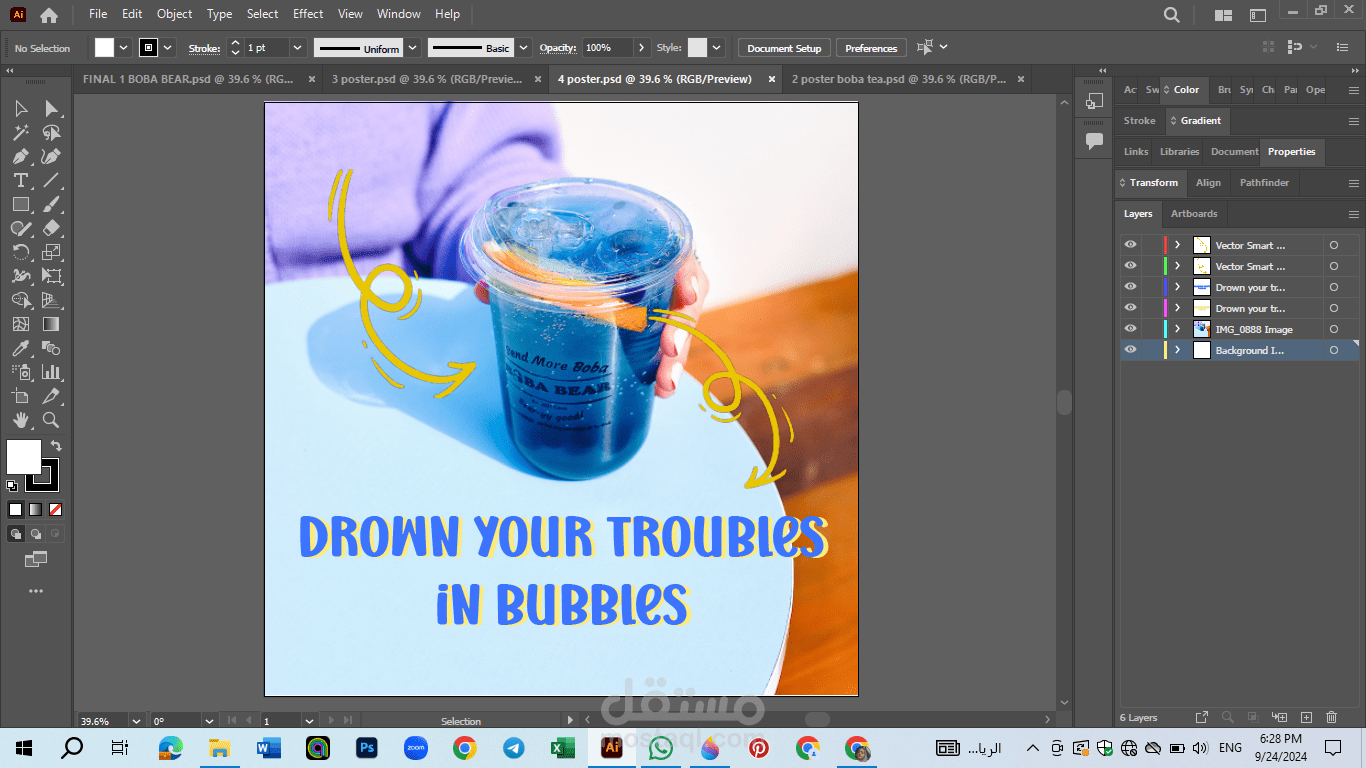
Task: Select the Zoom tool magnifier
Action: coord(52,420)
